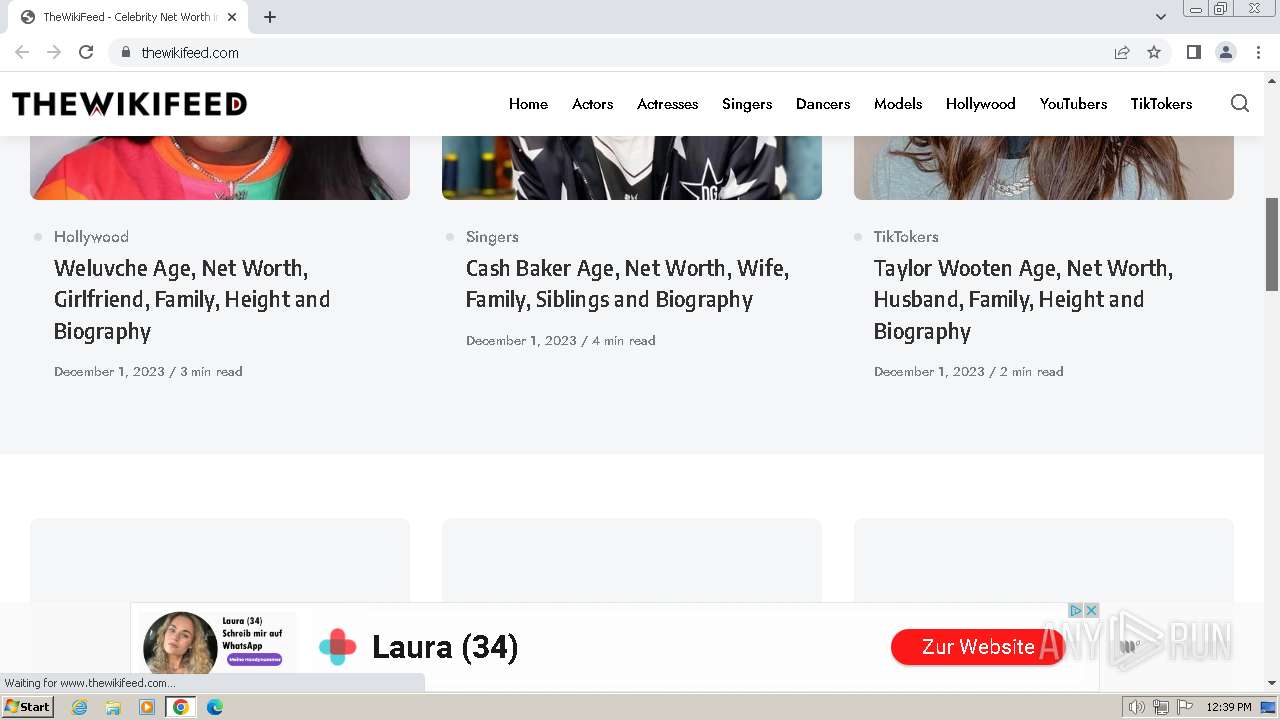
Task: Click Hollywood category above Weluvche article
Action: tap(91, 237)
